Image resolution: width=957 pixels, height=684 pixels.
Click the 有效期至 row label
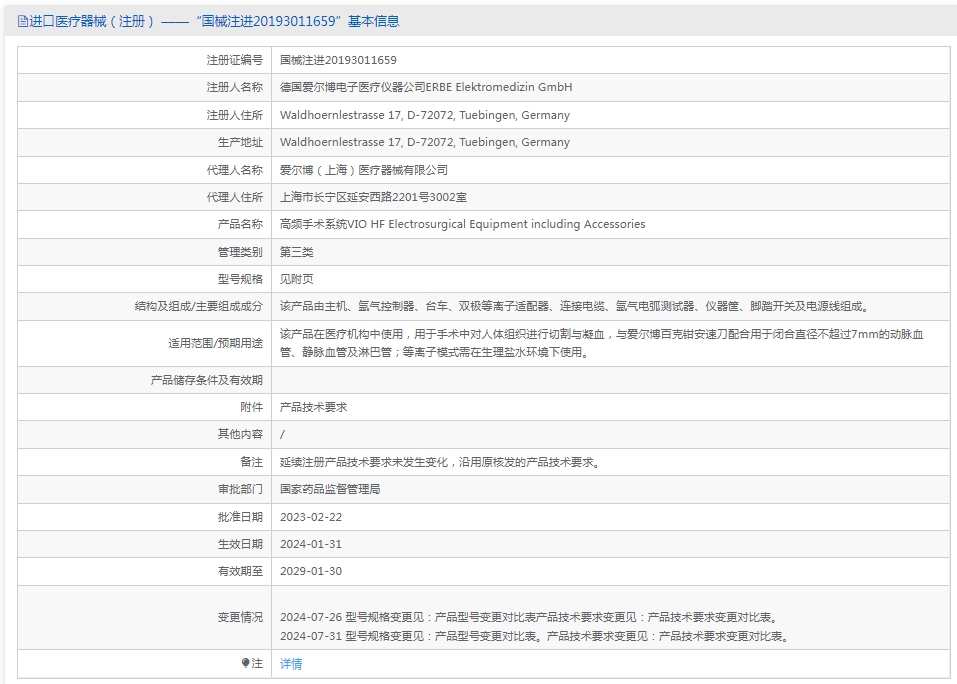240,571
